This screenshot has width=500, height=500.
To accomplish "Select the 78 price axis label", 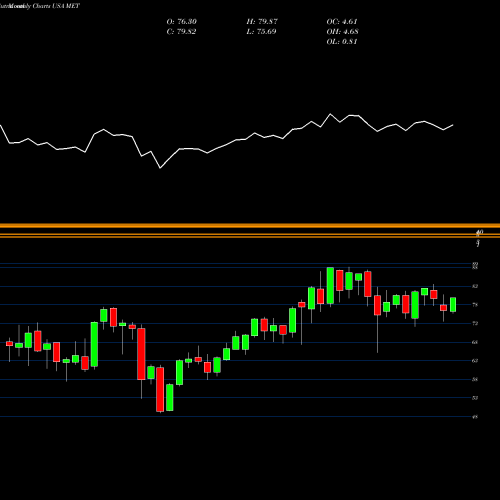I will tap(475, 305).
